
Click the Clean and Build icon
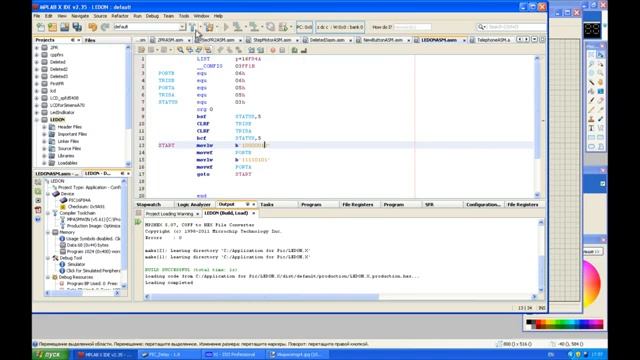pos(209,27)
